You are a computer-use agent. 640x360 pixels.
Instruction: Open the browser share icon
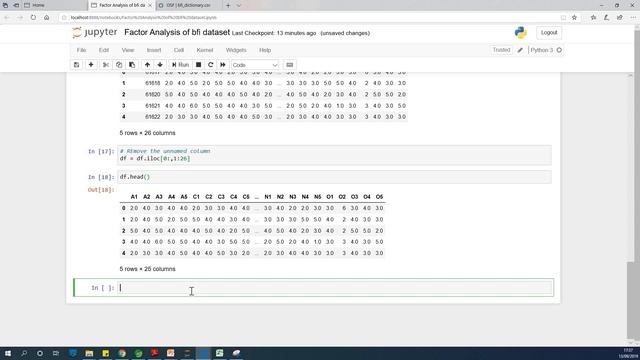[620, 18]
